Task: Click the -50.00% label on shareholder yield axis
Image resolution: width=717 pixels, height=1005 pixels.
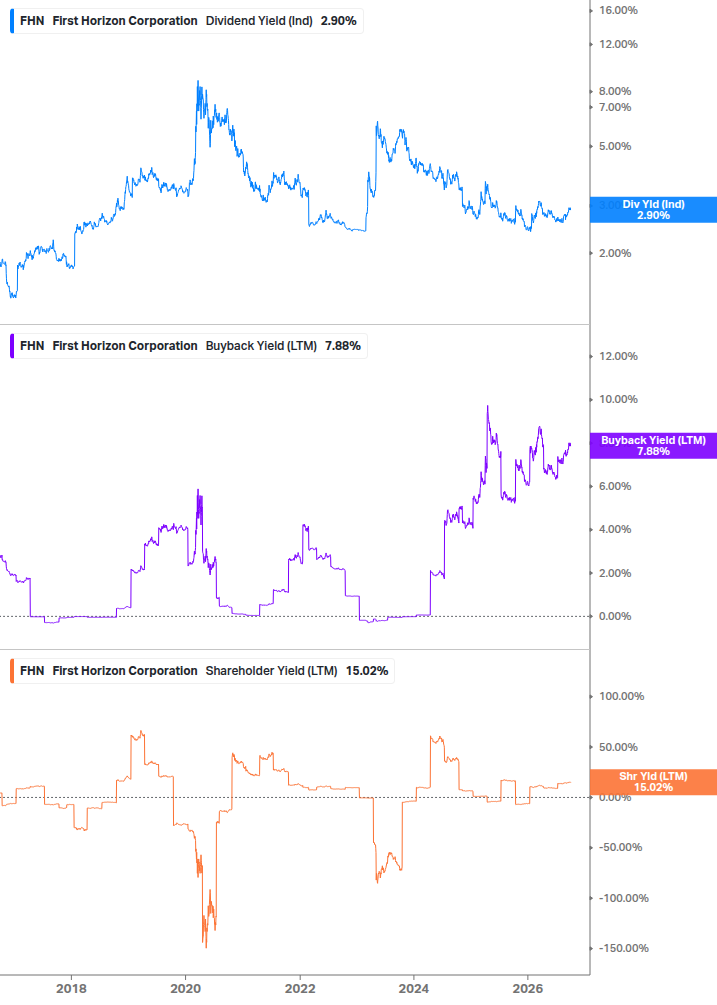Action: coord(620,847)
